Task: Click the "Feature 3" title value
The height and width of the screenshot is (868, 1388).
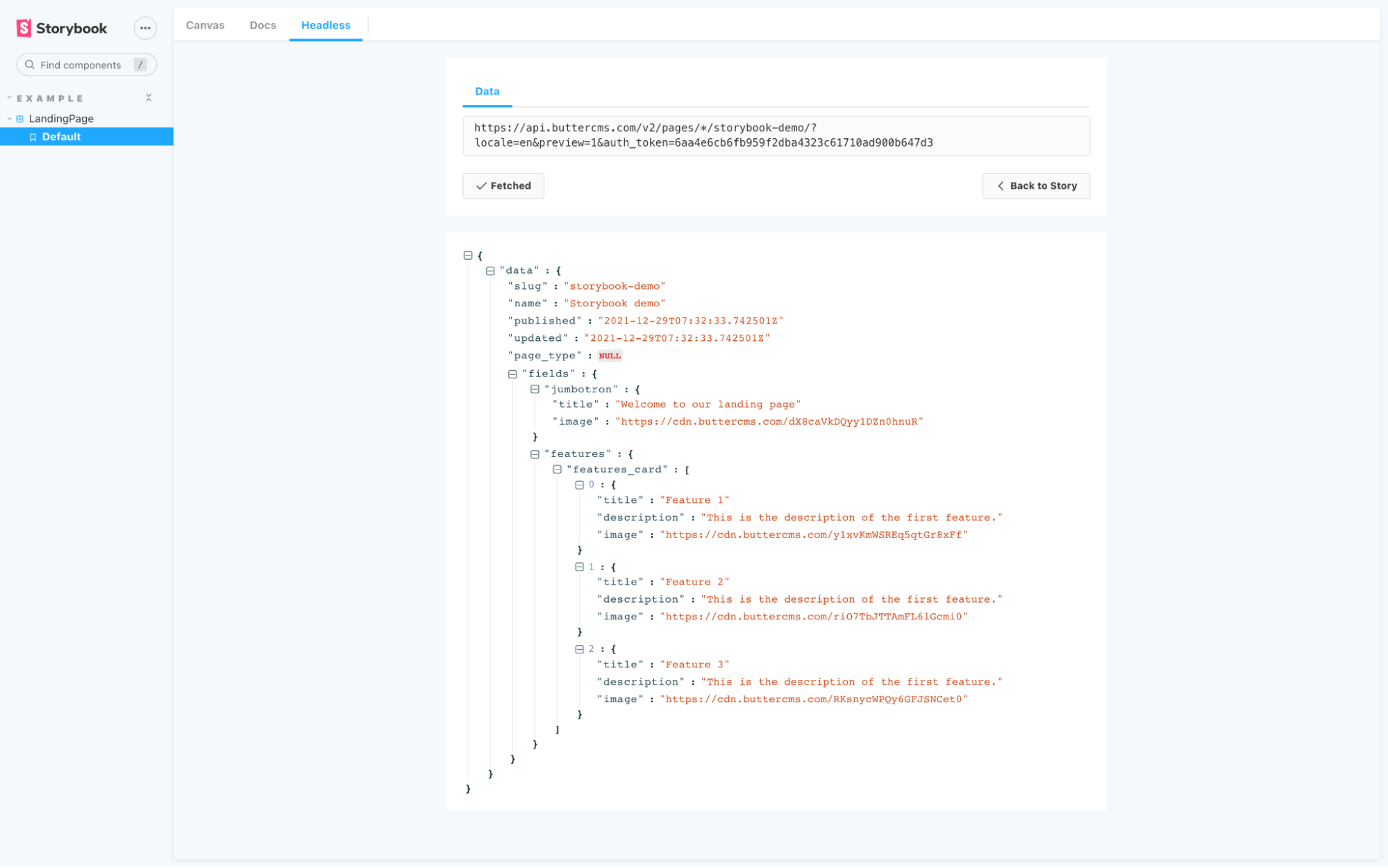Action: click(x=694, y=665)
